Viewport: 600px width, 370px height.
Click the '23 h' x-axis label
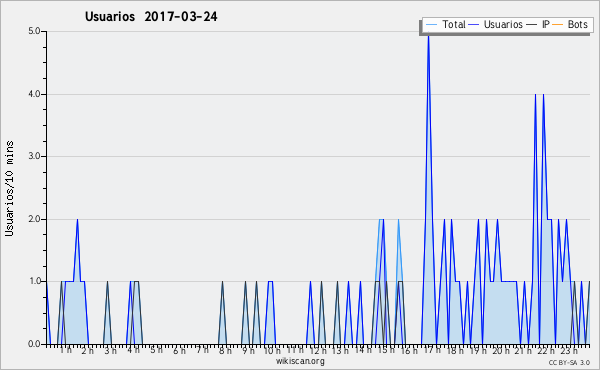pyautogui.click(x=569, y=351)
